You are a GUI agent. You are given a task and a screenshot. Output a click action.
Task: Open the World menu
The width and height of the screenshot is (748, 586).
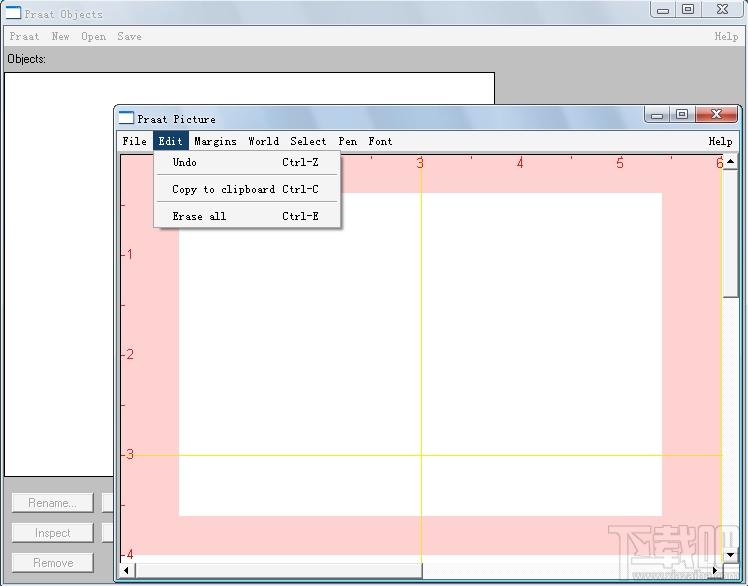[263, 141]
